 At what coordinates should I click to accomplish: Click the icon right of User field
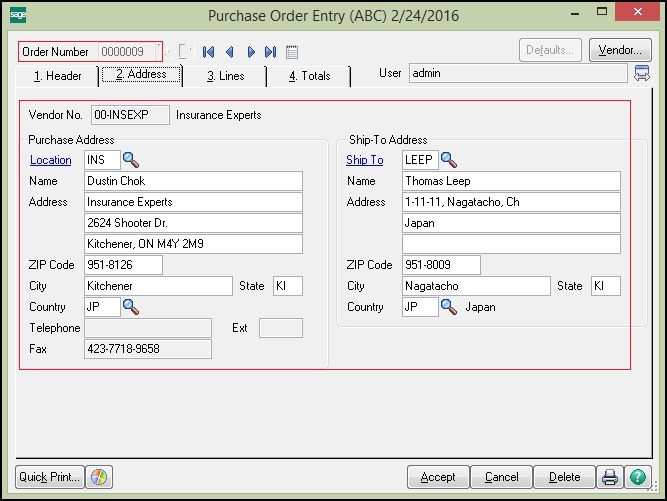pyautogui.click(x=641, y=73)
